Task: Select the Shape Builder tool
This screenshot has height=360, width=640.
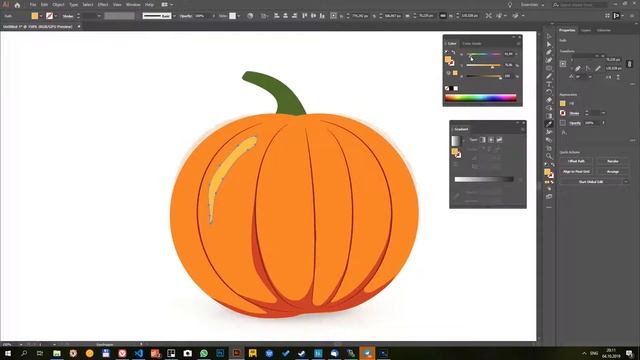Action: (549, 108)
